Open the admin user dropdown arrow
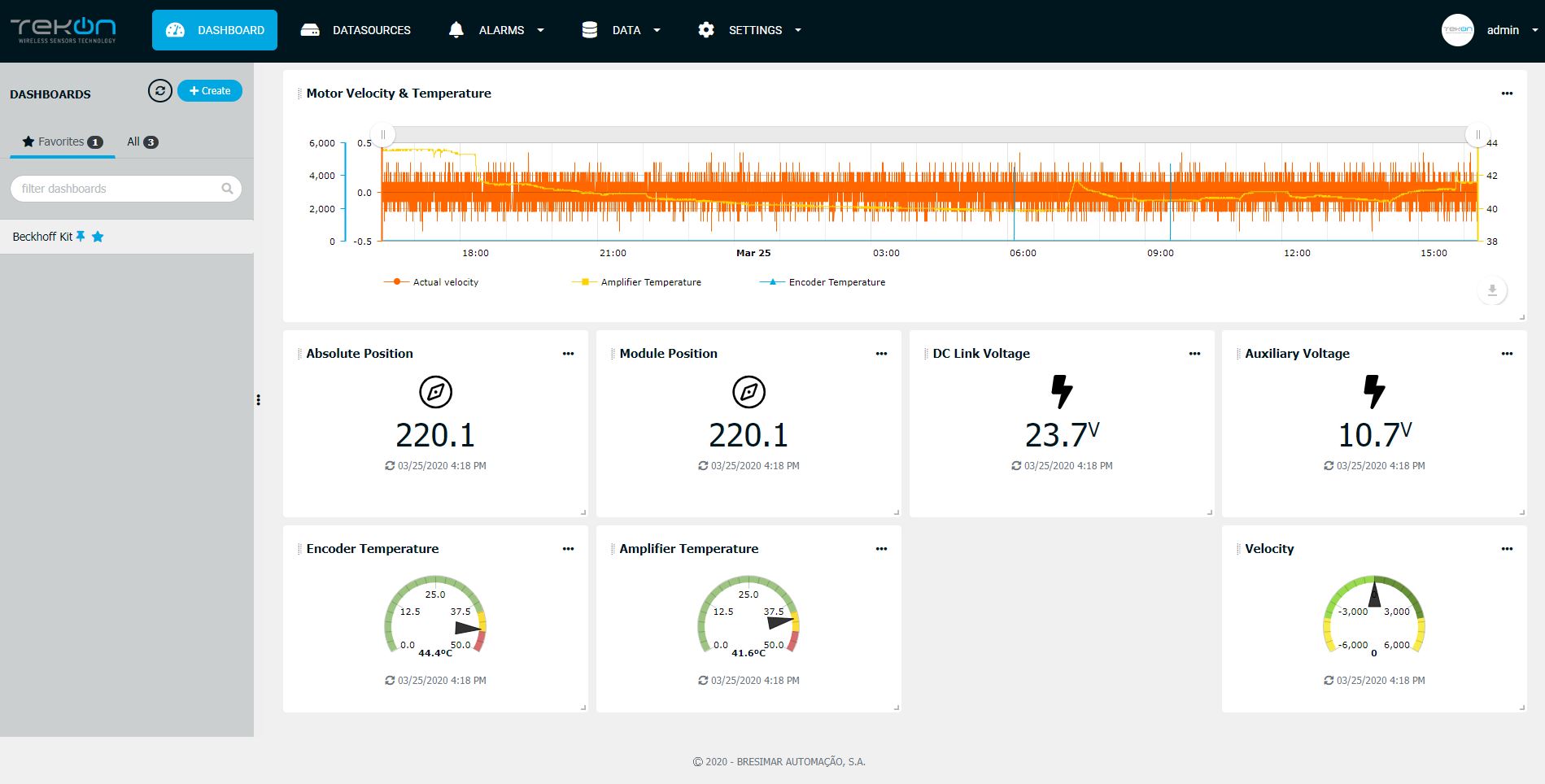This screenshot has width=1545, height=784. (1534, 30)
